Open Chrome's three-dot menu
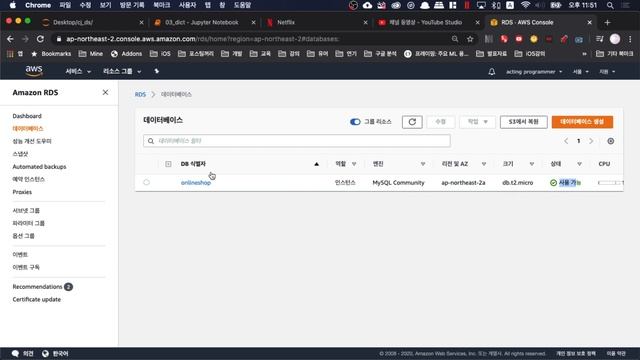The height and width of the screenshot is (360, 640). (630, 39)
